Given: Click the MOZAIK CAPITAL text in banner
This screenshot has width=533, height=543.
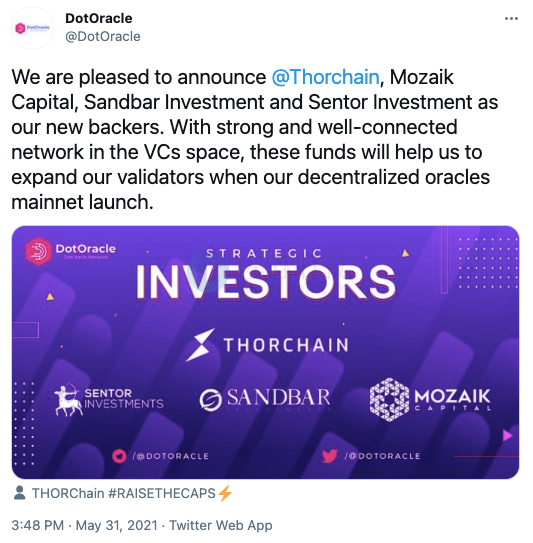Looking at the screenshot, I should click(453, 400).
